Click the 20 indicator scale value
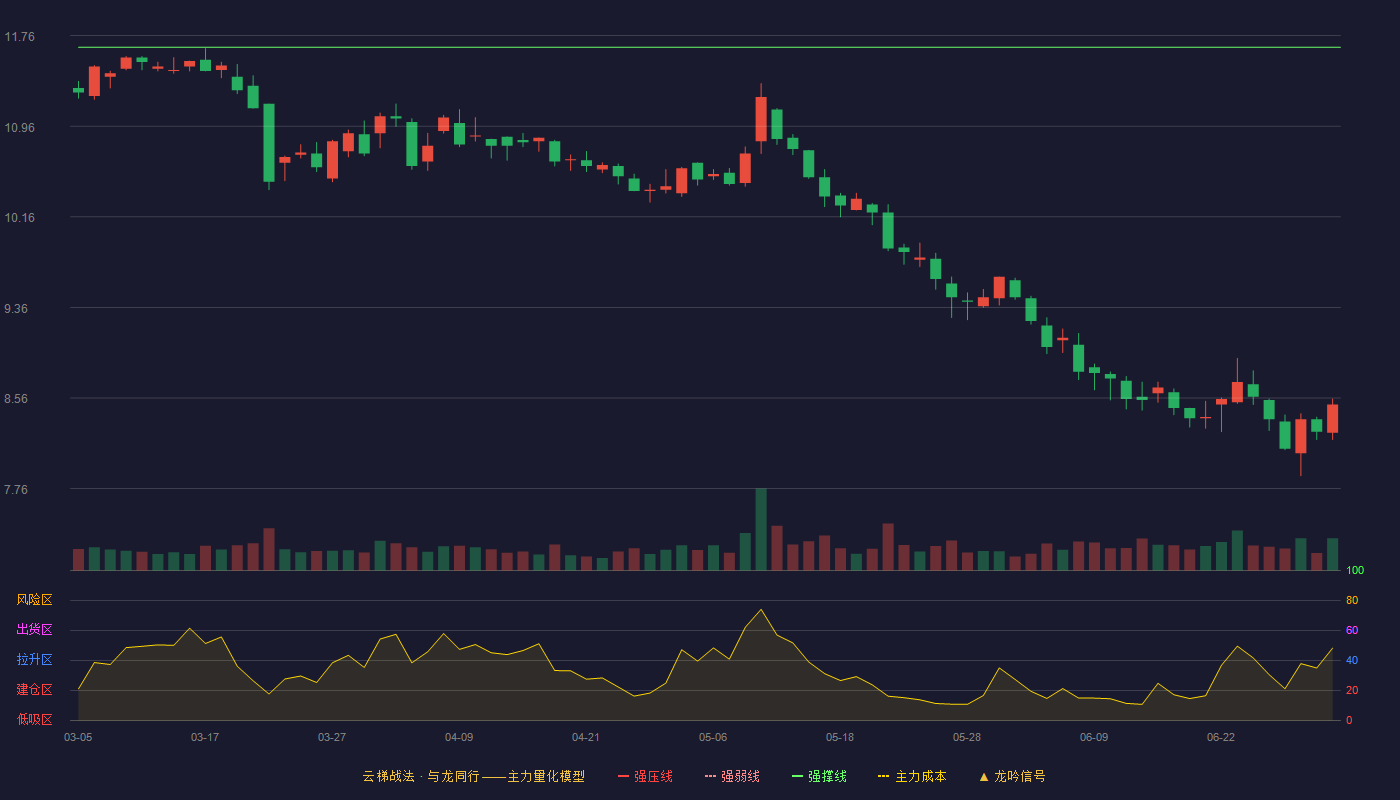 tap(1352, 690)
